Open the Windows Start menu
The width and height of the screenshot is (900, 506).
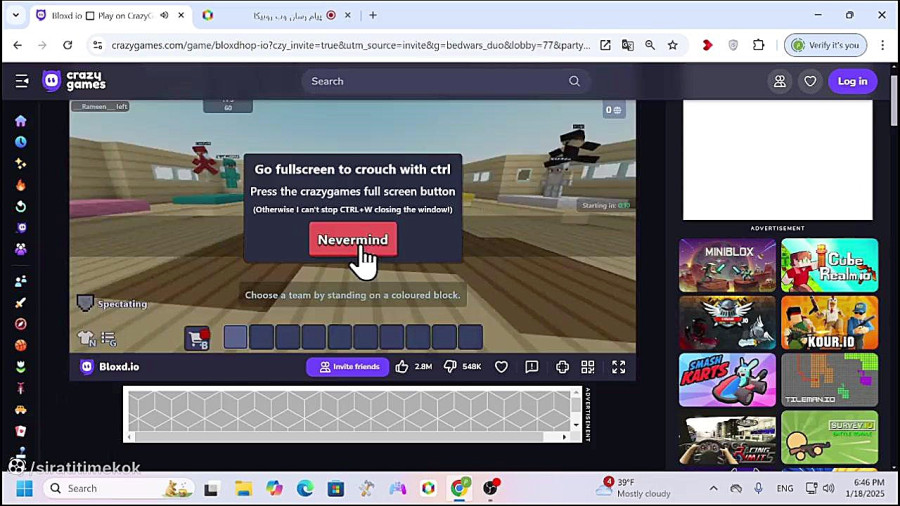tap(24, 488)
